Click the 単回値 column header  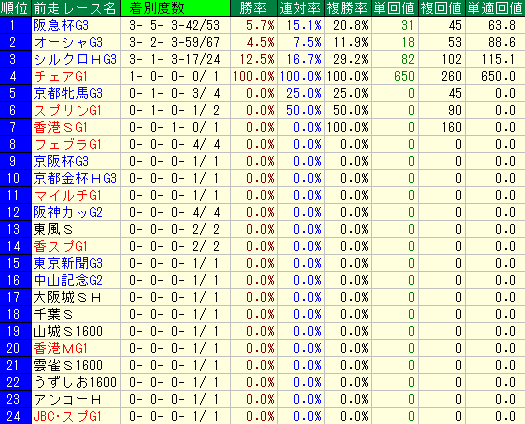pos(394,8)
